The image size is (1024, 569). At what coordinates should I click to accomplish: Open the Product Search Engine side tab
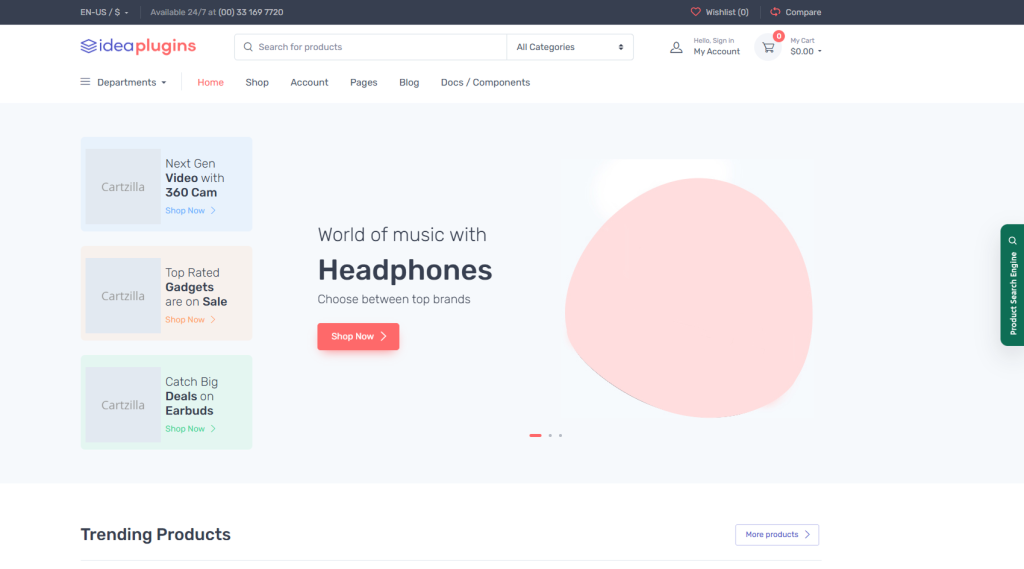click(x=1012, y=285)
